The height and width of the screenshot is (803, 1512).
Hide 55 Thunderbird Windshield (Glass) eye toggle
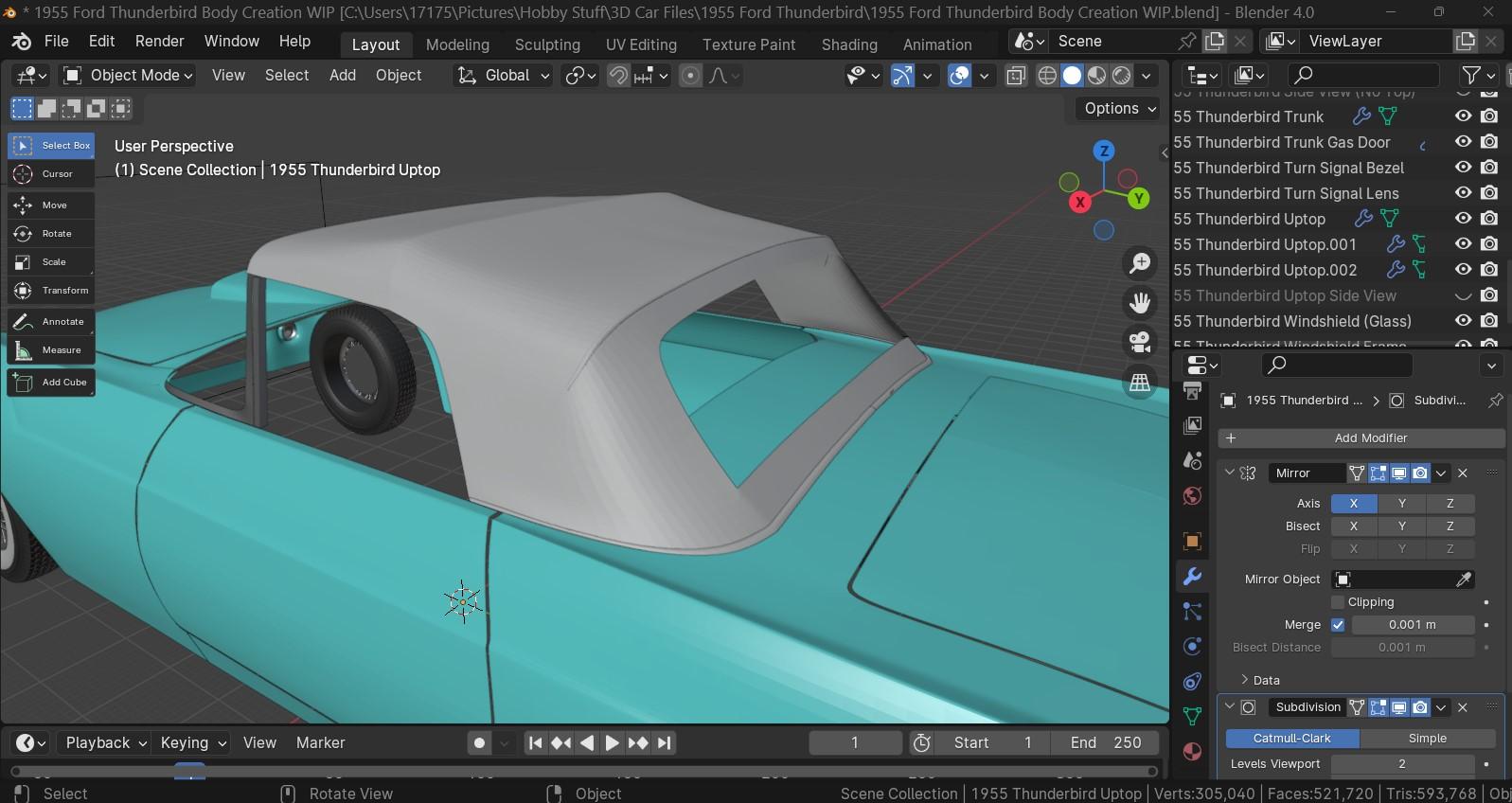click(1463, 321)
